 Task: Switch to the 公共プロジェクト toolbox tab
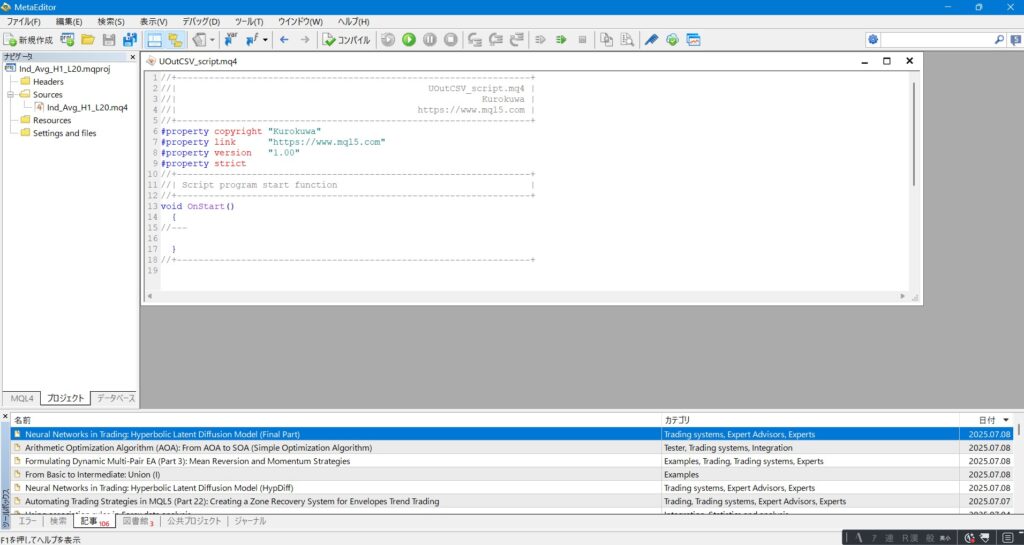tap(194, 521)
